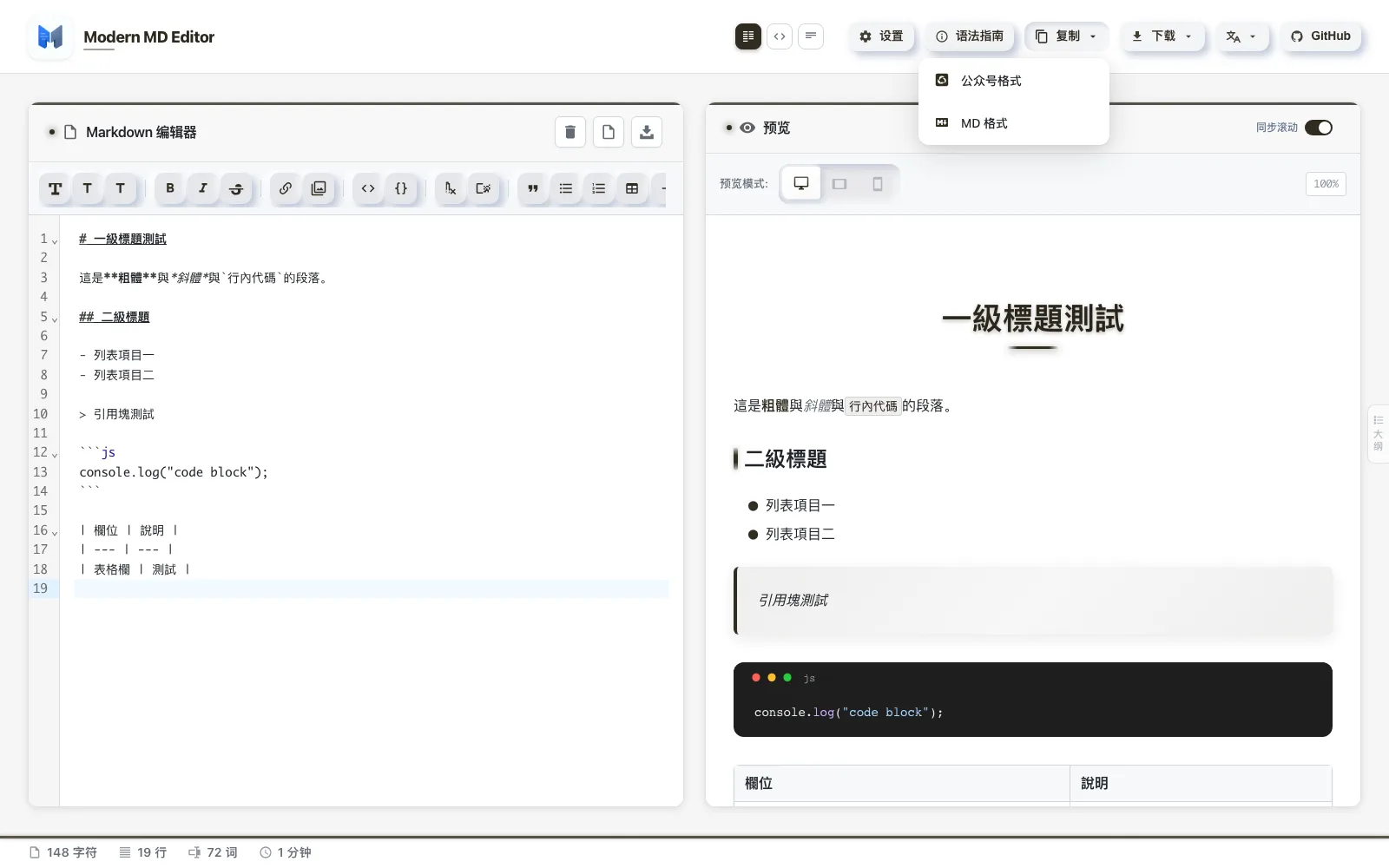Viewport: 1389px width, 868px height.
Task: Click the eye icon beside 预览
Action: [747, 128]
